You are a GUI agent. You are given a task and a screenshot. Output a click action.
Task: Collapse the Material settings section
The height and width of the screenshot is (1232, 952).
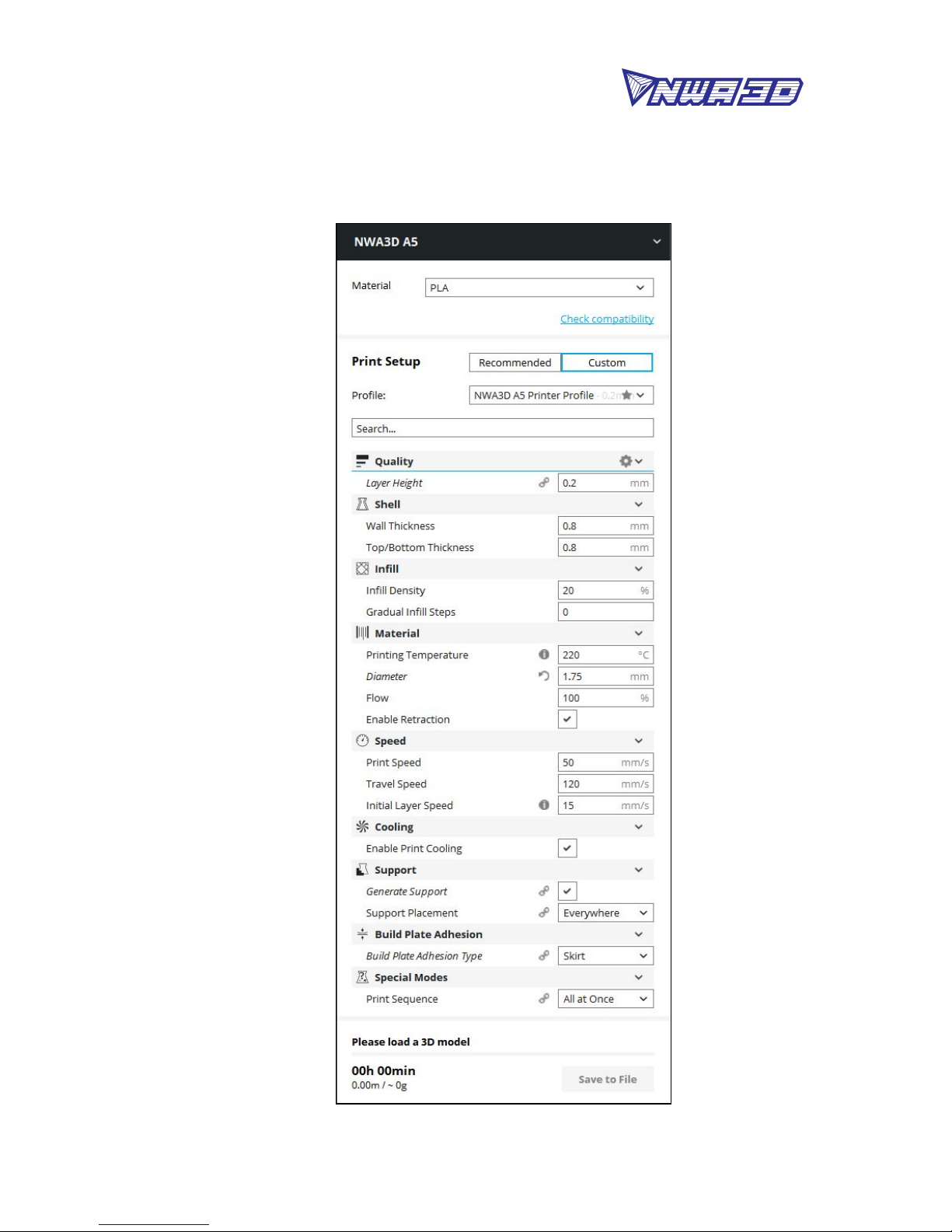(639, 633)
